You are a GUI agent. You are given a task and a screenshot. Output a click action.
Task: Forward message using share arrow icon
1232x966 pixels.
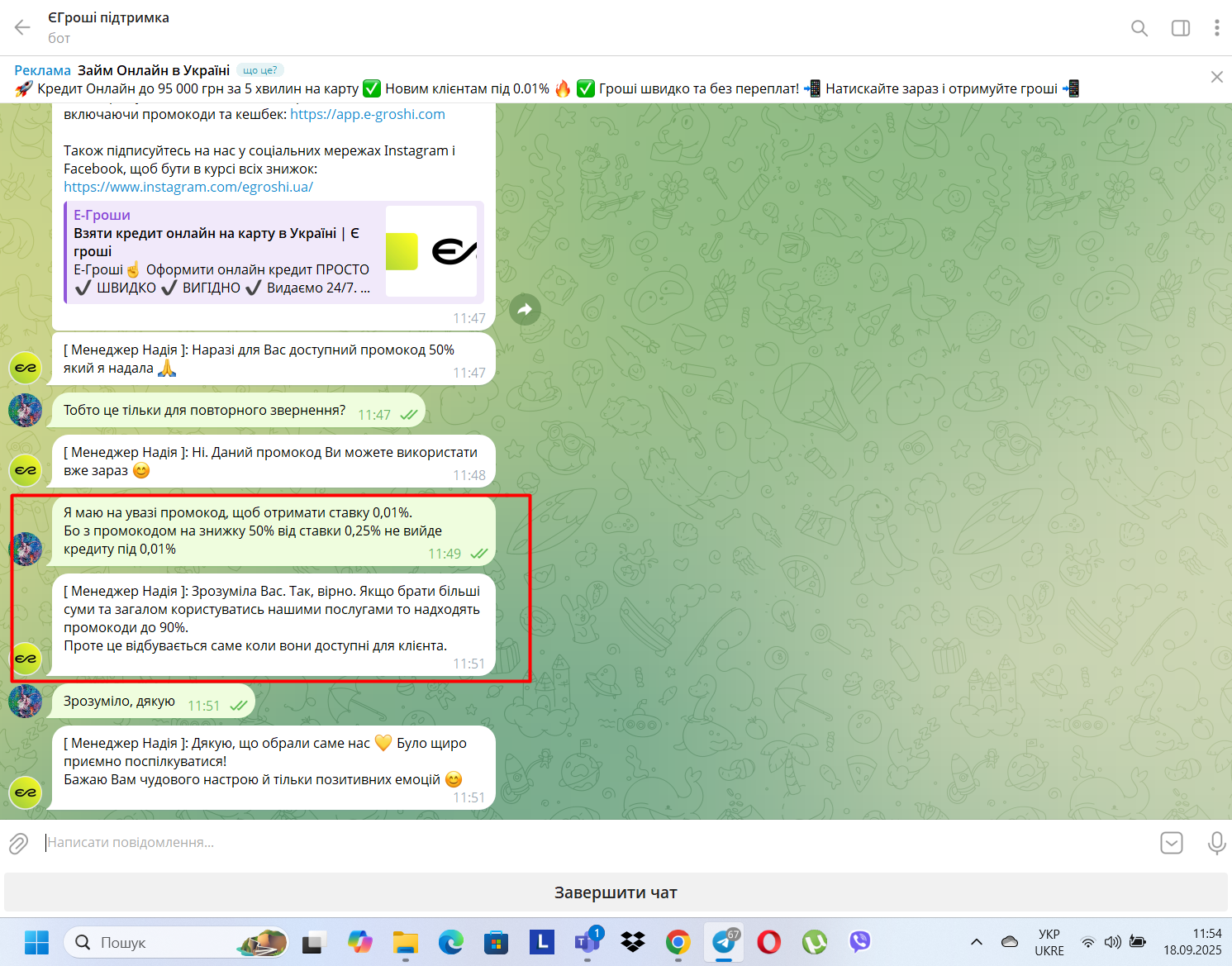[525, 310]
